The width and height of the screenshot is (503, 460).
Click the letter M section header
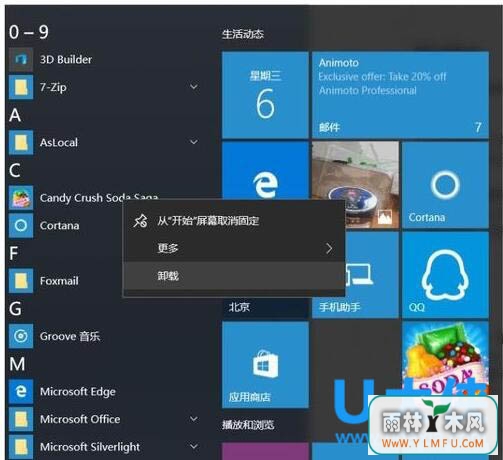pos(17,364)
